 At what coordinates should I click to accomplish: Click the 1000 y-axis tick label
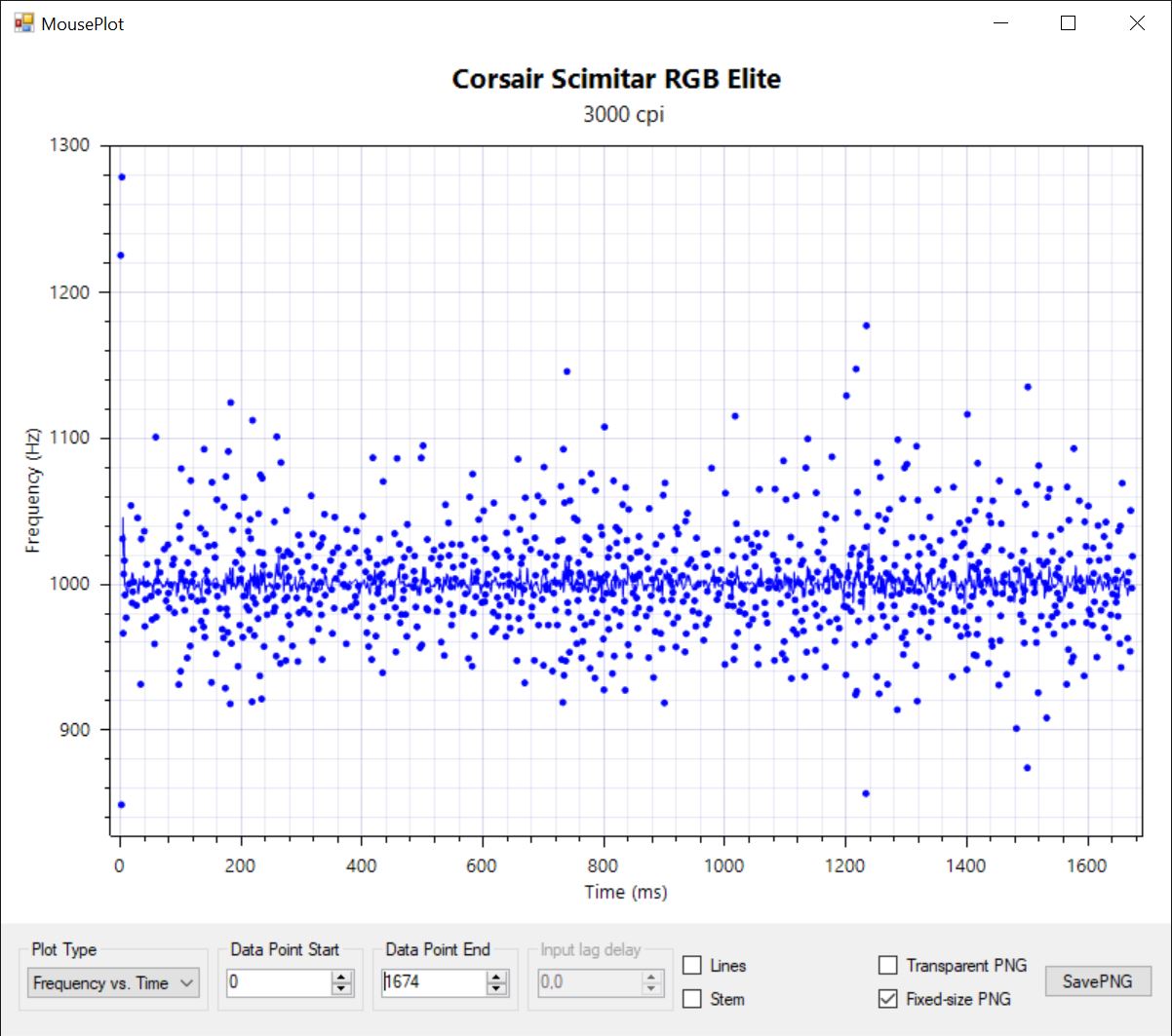(69, 584)
